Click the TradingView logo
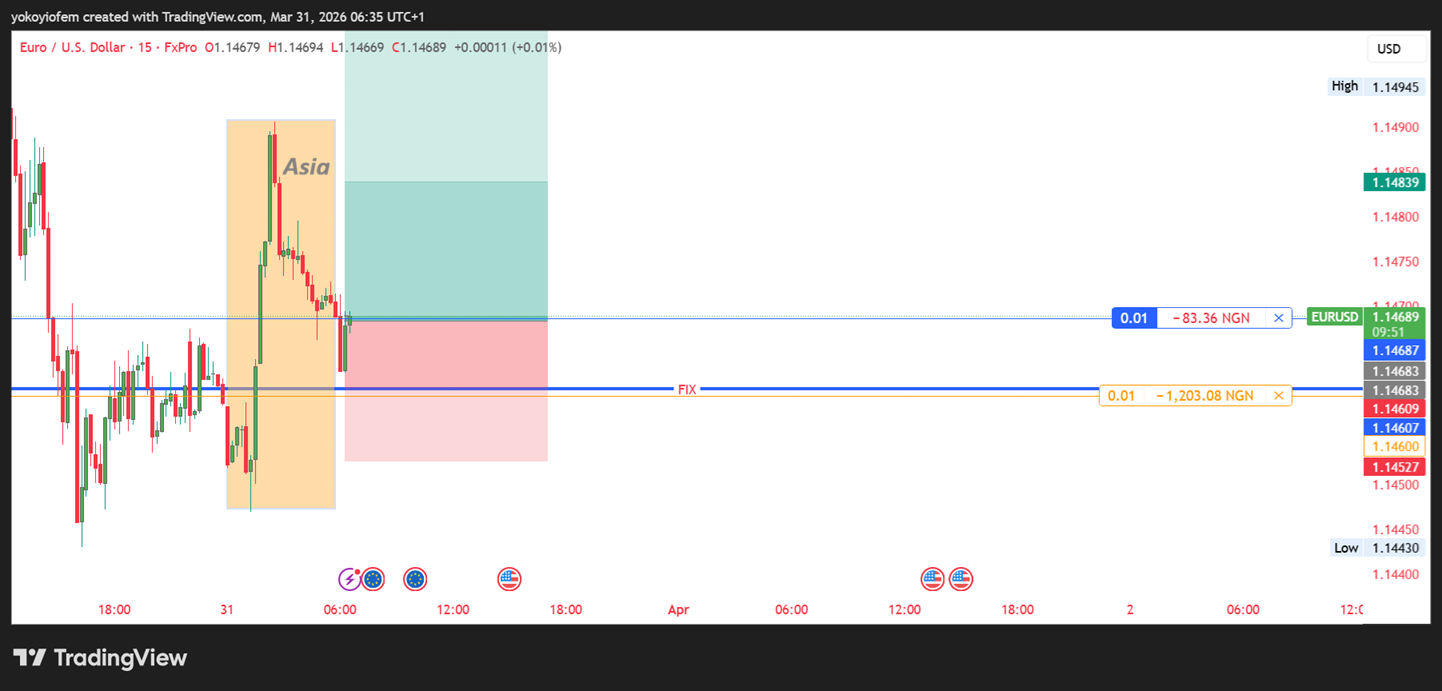 point(100,657)
